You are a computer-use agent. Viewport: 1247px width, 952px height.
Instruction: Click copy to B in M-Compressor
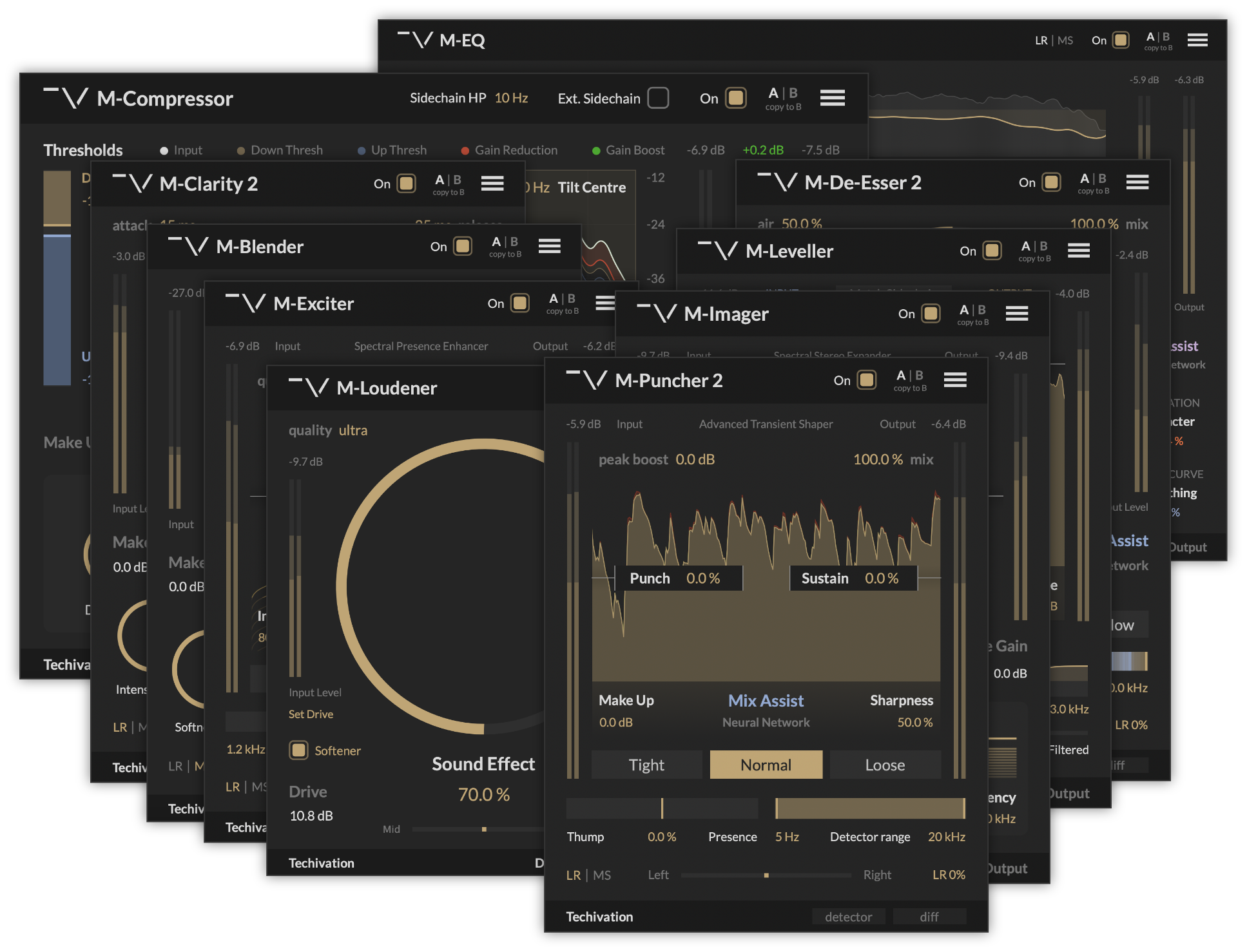[783, 107]
